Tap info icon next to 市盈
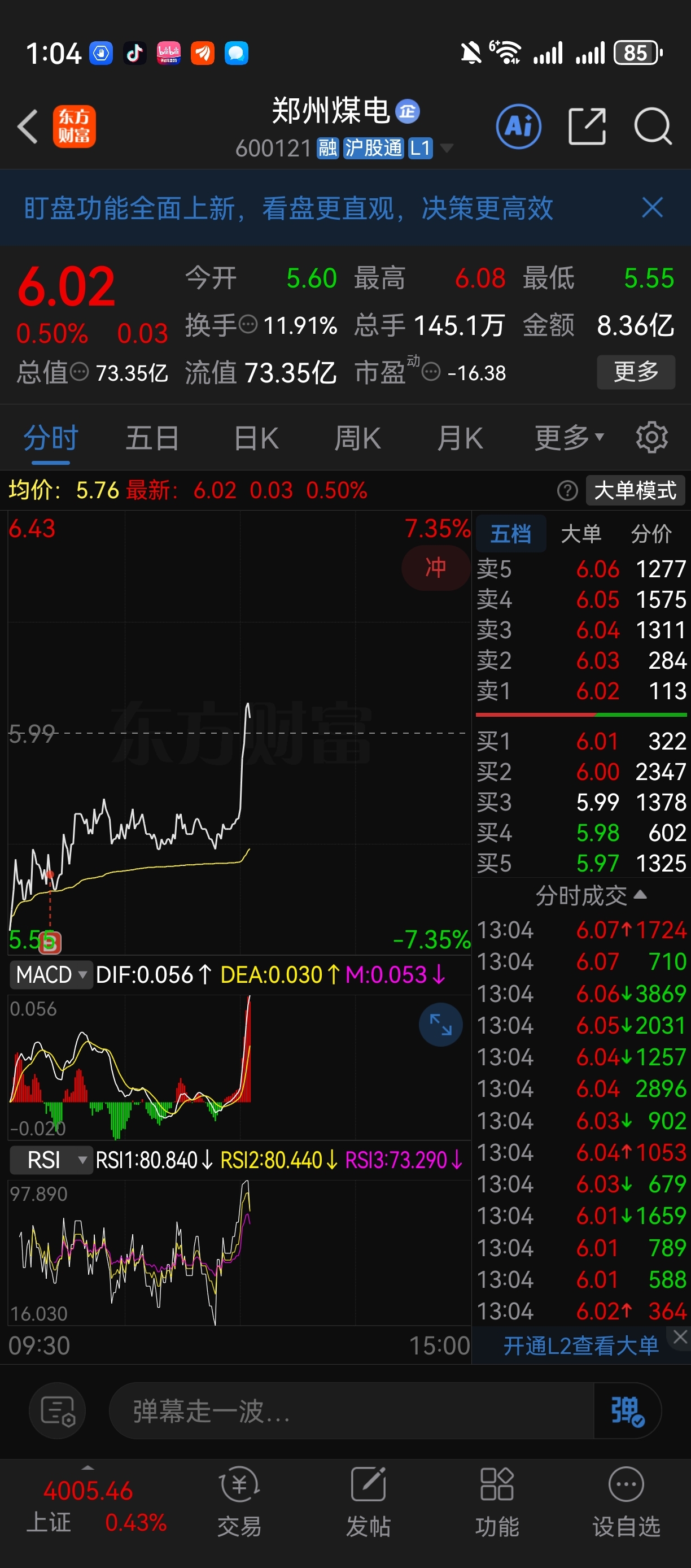This screenshot has height=1568, width=691. pyautogui.click(x=431, y=371)
